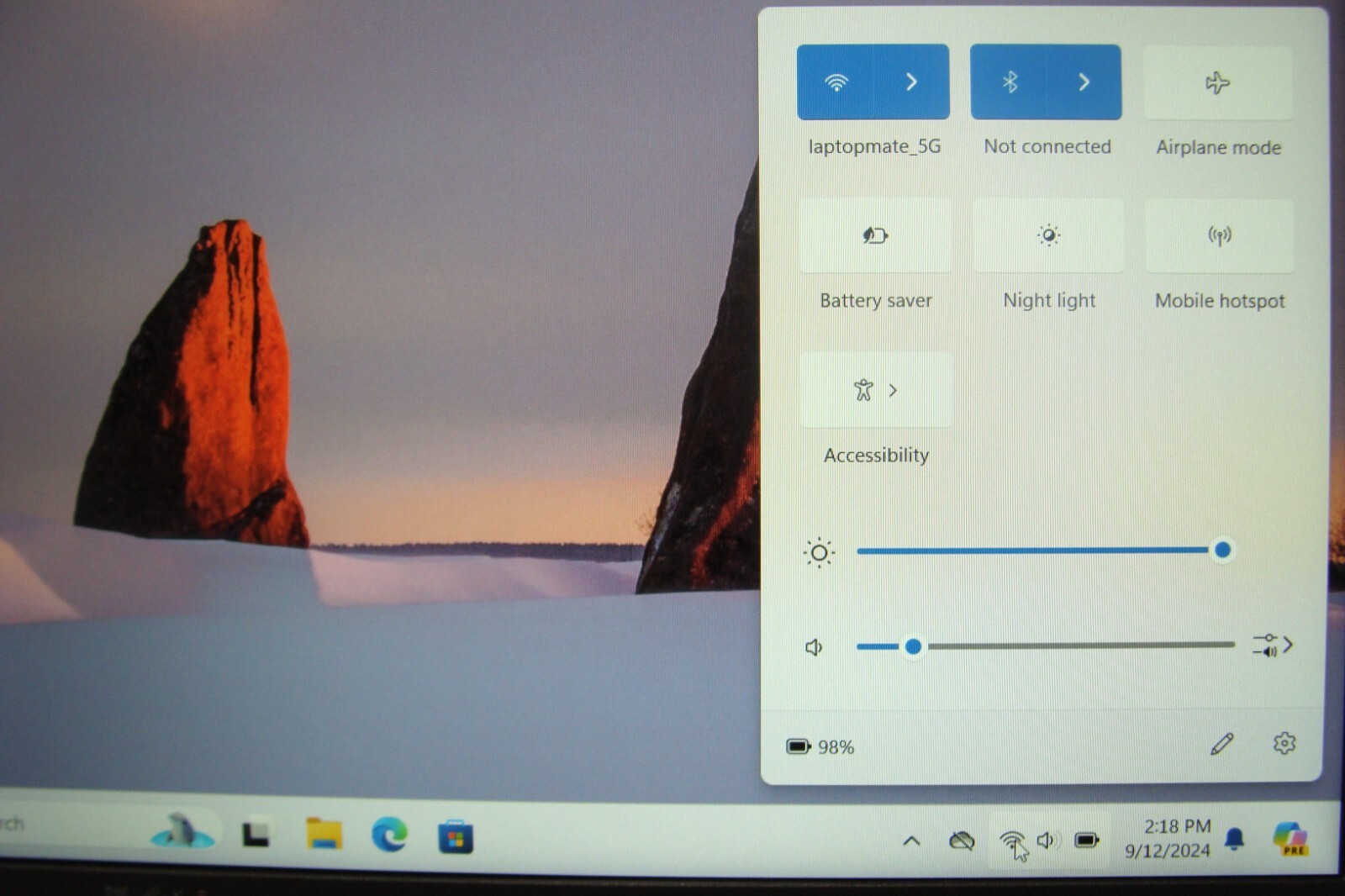Toggle Wi-Fi off in quick settings
The width and height of the screenshot is (1345, 896).
tap(836, 82)
